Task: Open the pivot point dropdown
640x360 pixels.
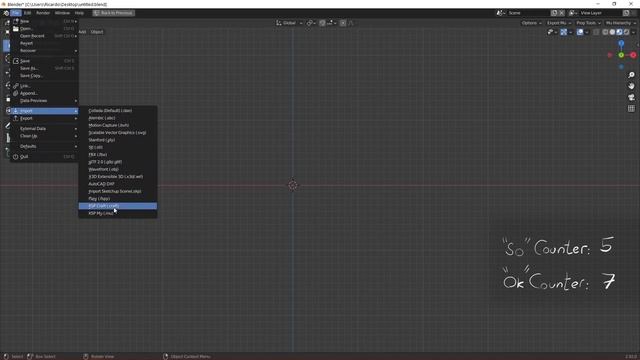Action: (x=311, y=23)
